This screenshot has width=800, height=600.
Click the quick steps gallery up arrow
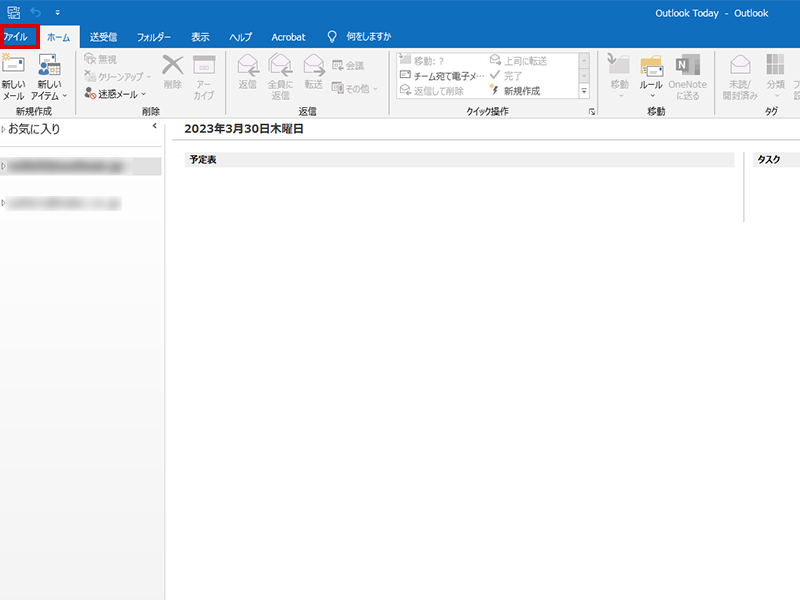click(x=584, y=61)
